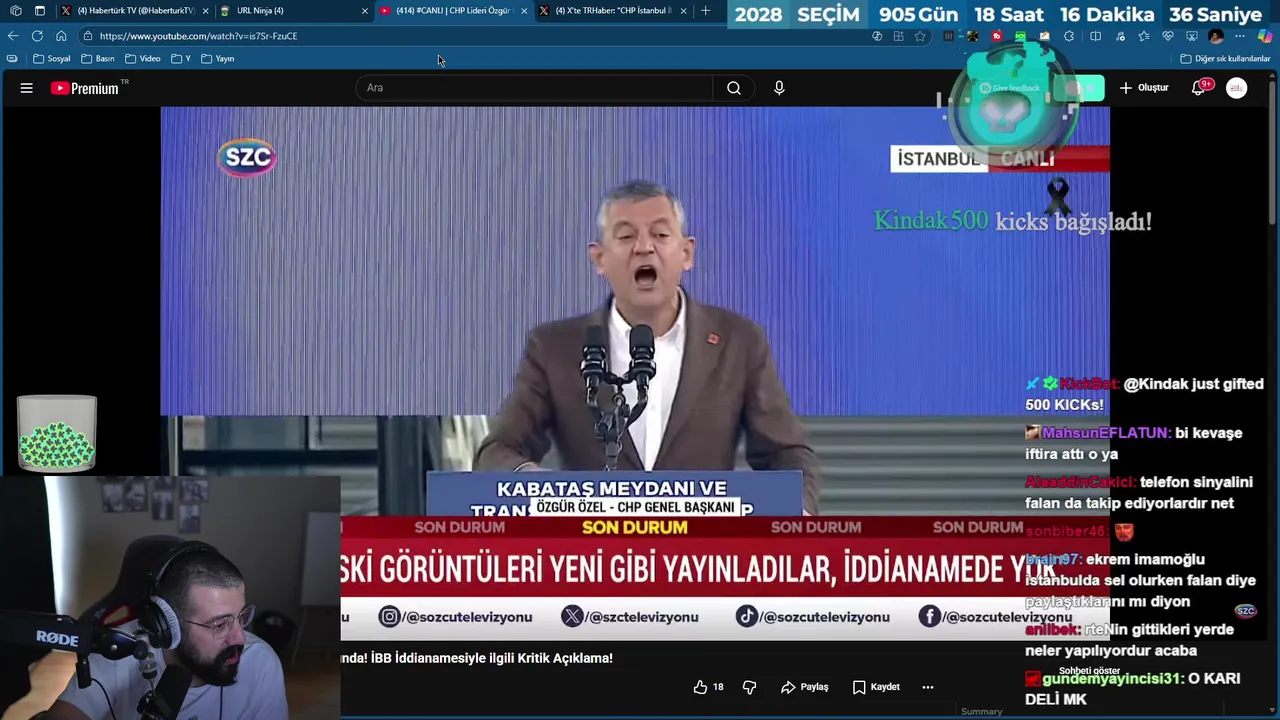Click anlibek chat username

tap(1052, 630)
